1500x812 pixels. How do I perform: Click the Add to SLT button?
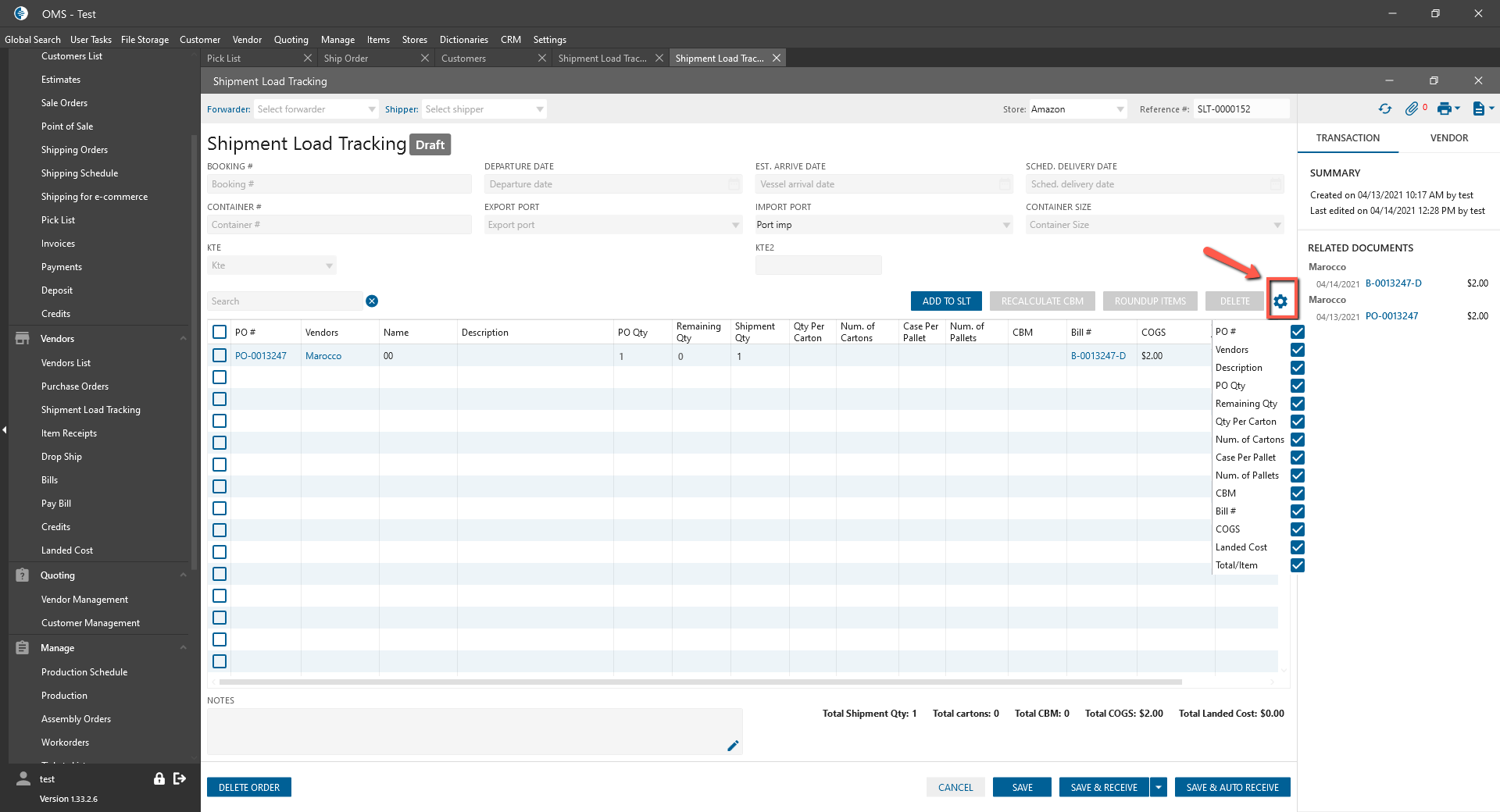tap(946, 301)
